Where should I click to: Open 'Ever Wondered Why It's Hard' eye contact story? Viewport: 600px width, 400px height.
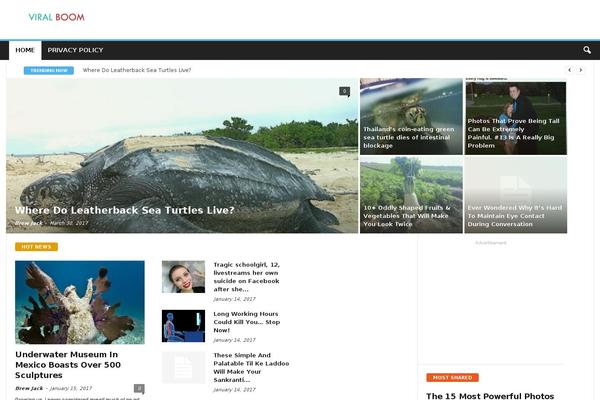pyautogui.click(x=515, y=216)
